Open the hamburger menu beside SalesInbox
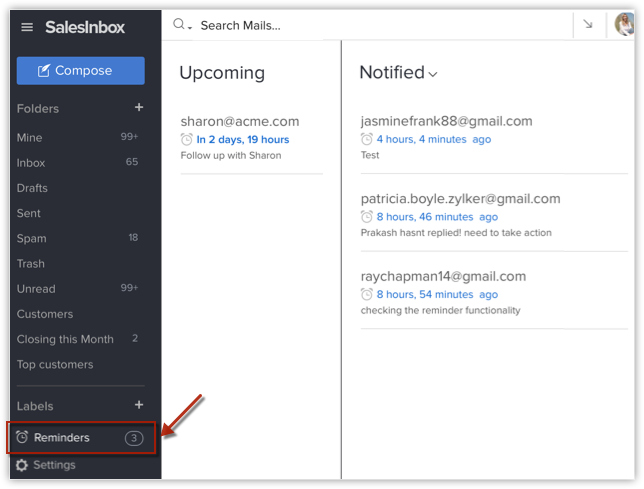 coord(27,28)
